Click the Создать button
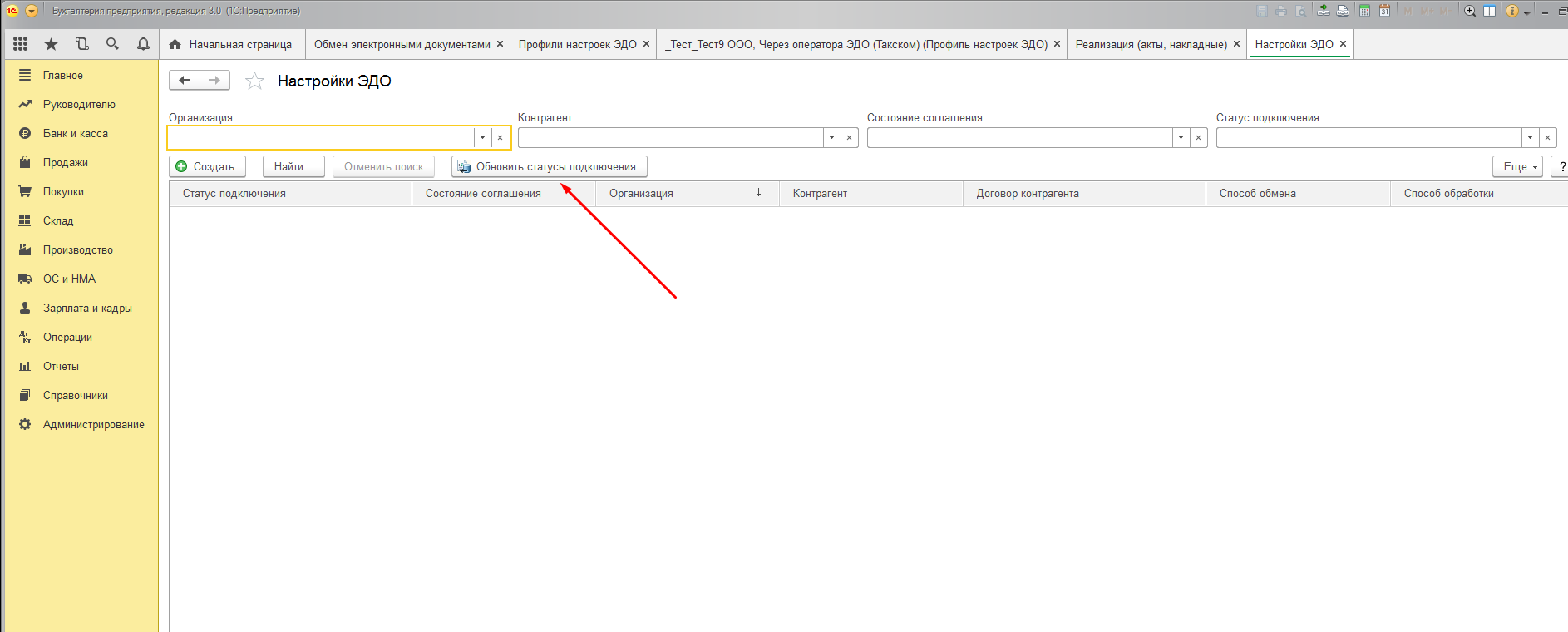Viewport: 1568px width, 632px height. click(207, 166)
